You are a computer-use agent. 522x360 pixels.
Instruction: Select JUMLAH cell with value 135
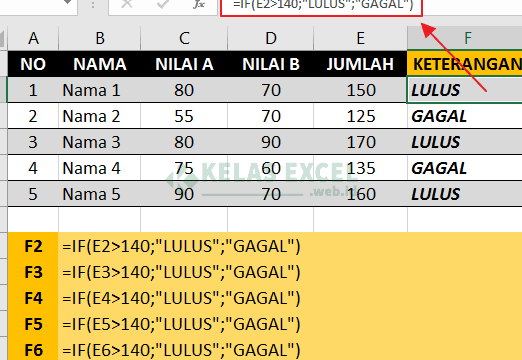360,168
